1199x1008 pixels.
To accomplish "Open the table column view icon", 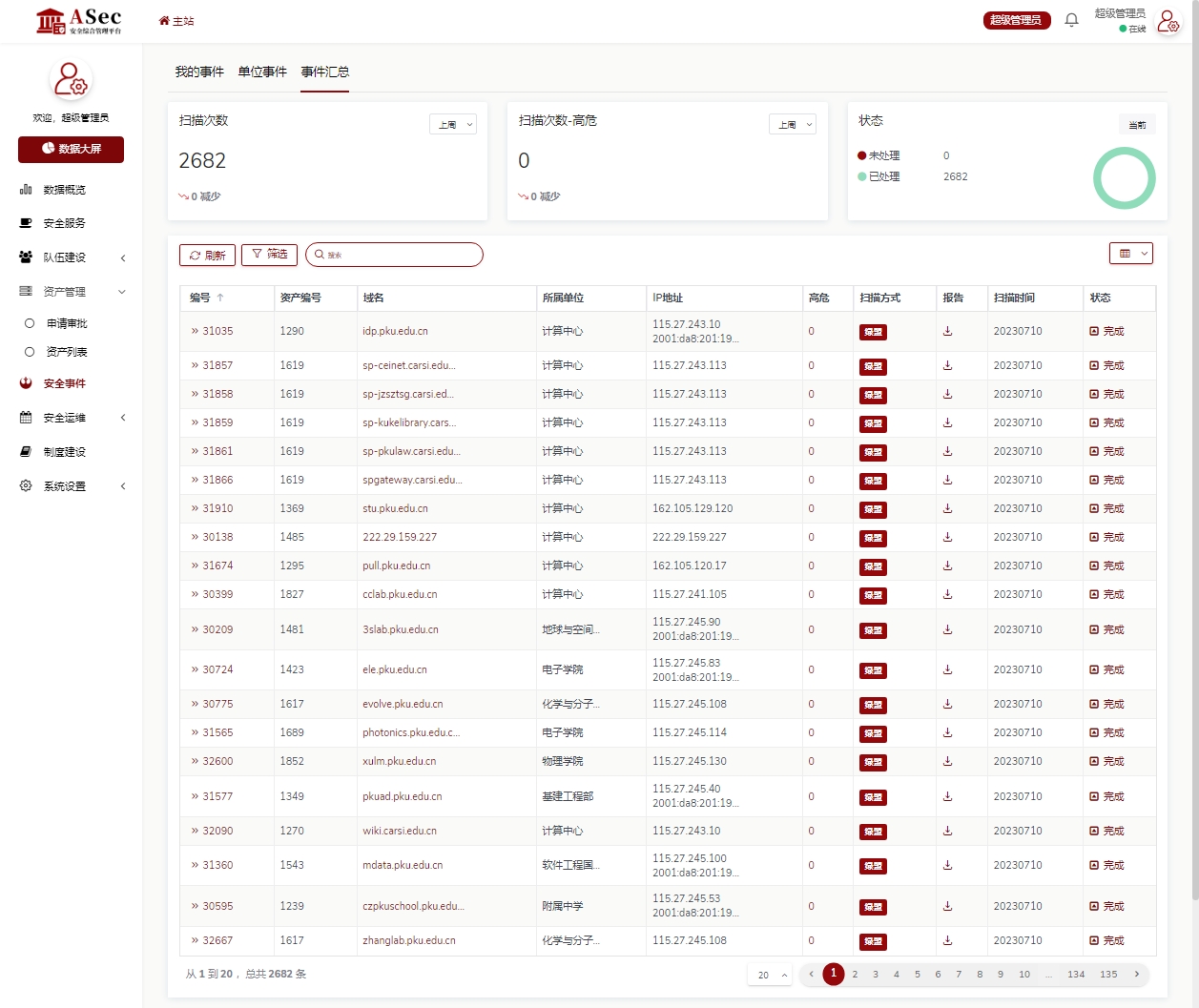I will 1131,253.
